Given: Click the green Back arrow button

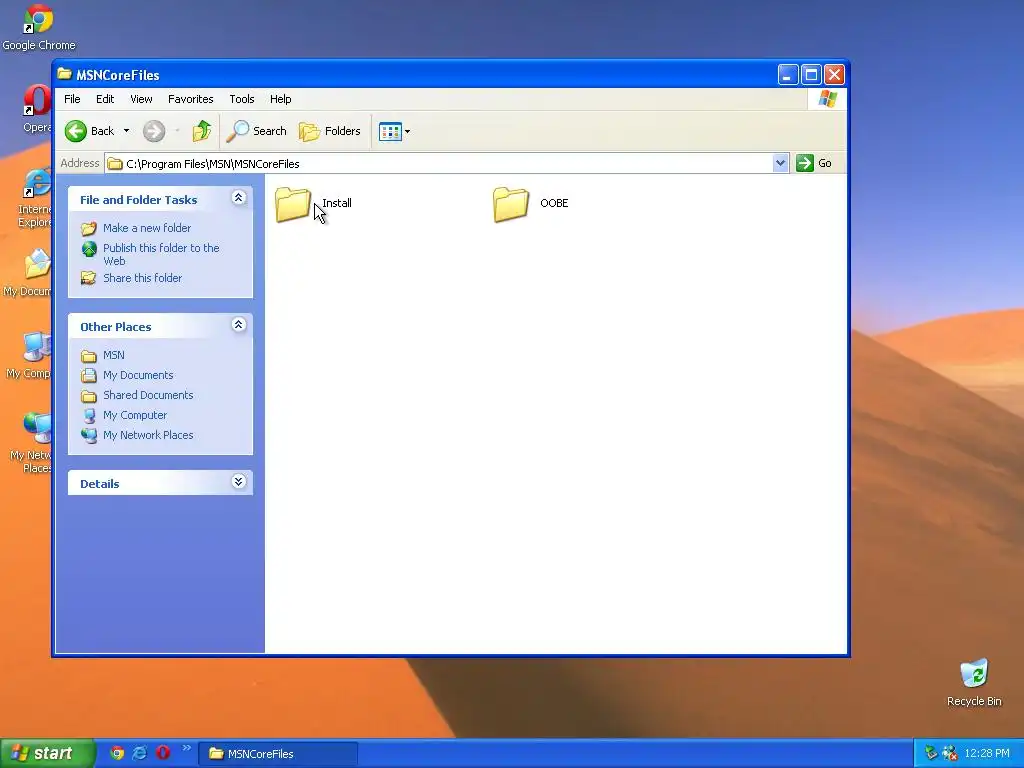Looking at the screenshot, I should coord(76,131).
